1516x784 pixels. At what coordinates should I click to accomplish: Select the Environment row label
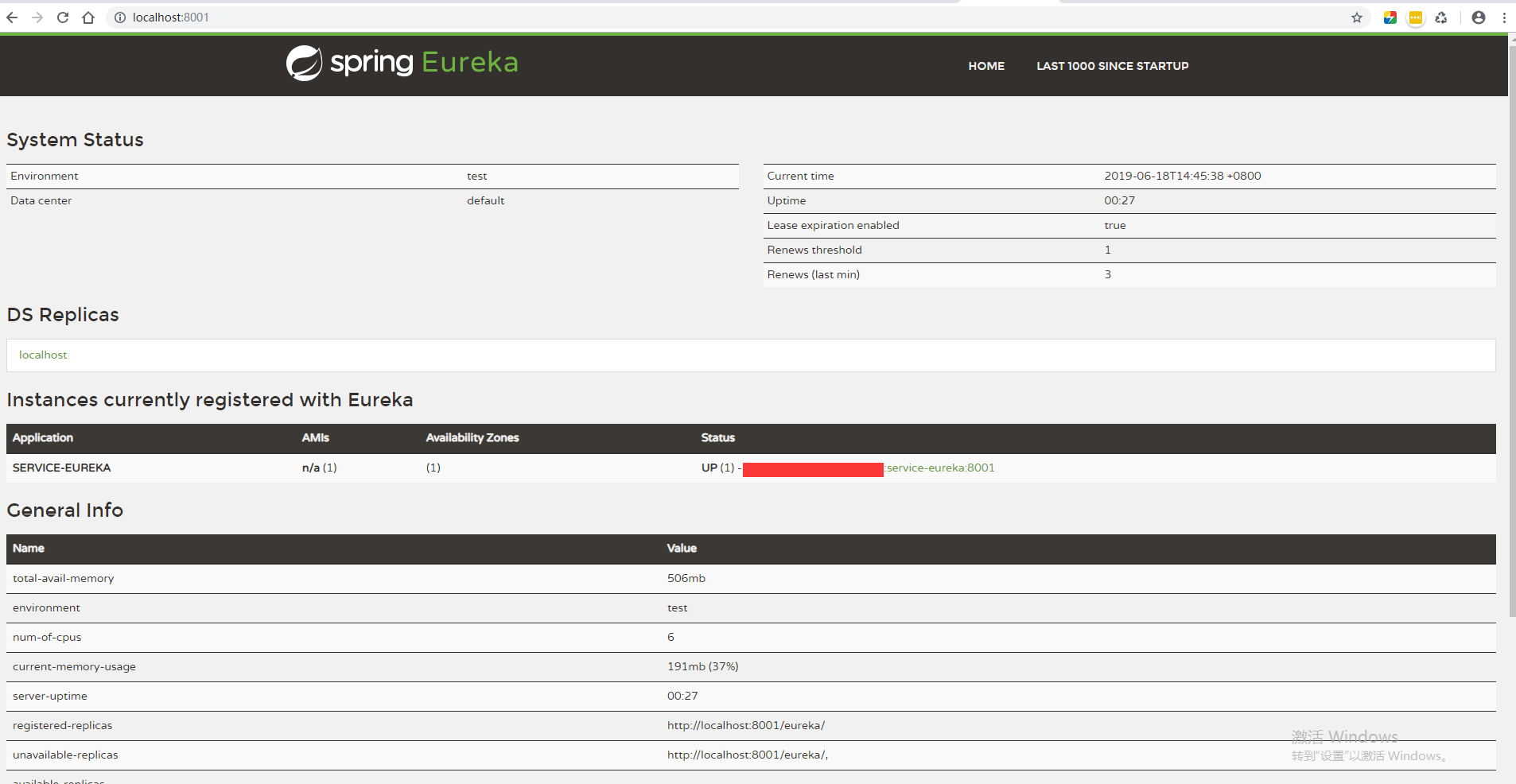(45, 176)
